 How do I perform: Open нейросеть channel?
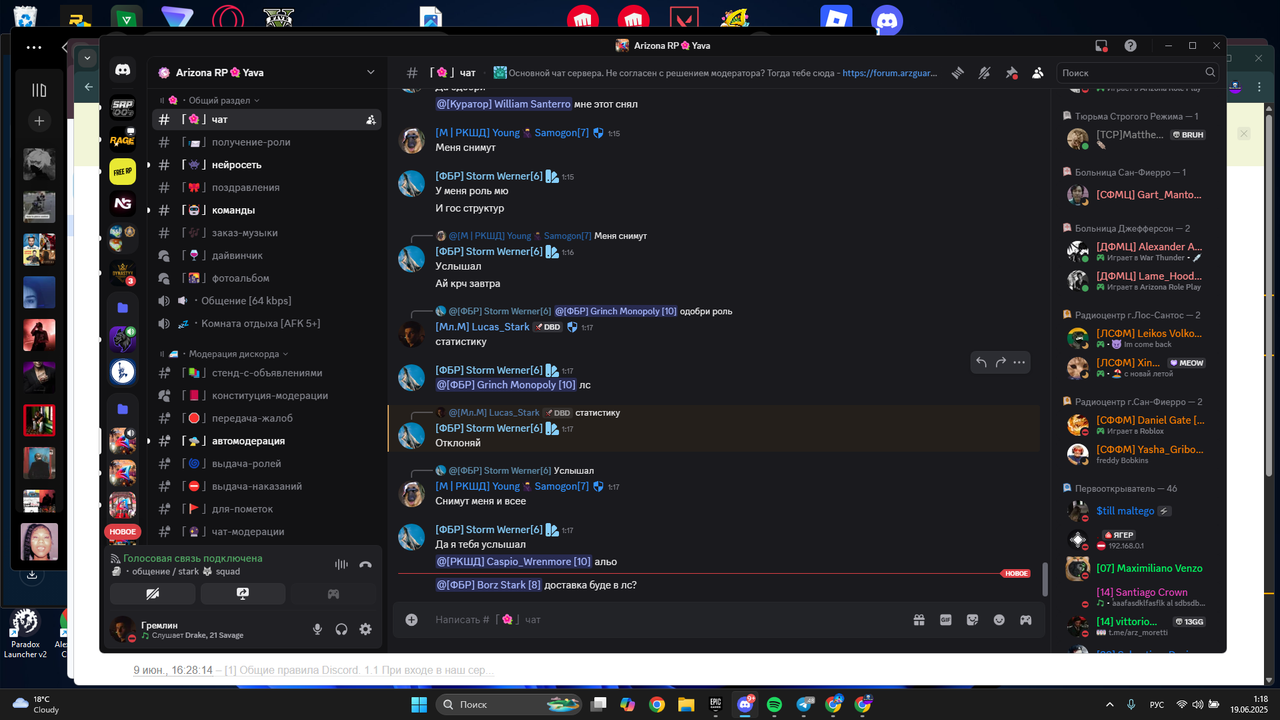(x=265, y=165)
